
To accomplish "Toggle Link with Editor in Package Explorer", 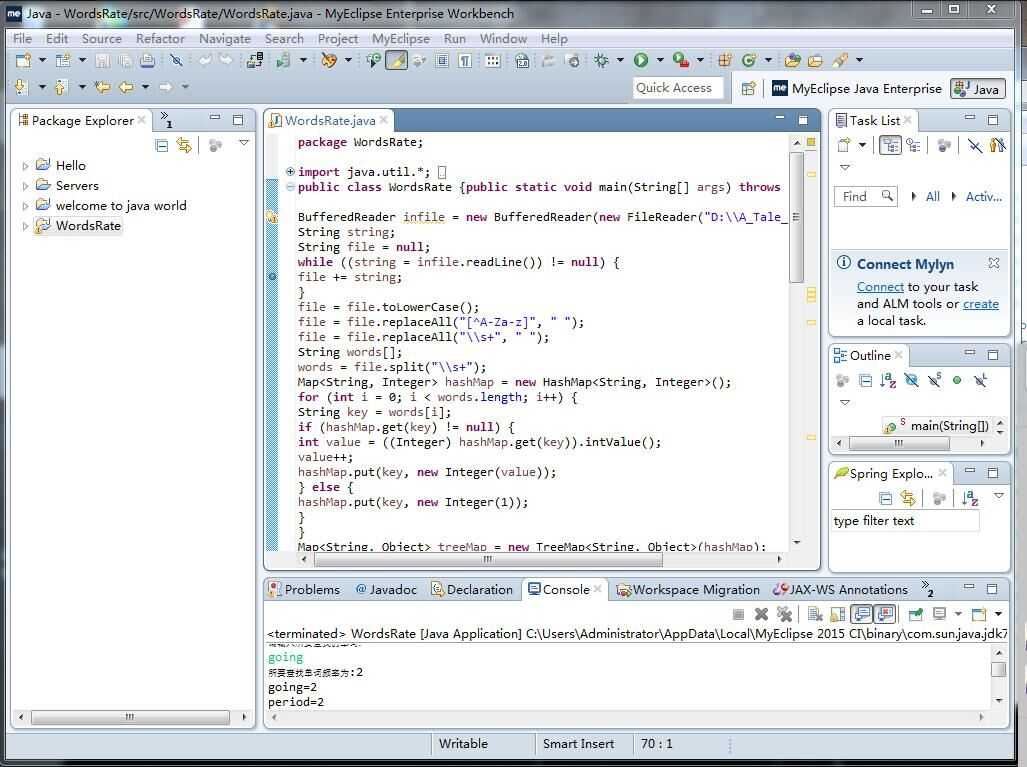I will (x=184, y=145).
